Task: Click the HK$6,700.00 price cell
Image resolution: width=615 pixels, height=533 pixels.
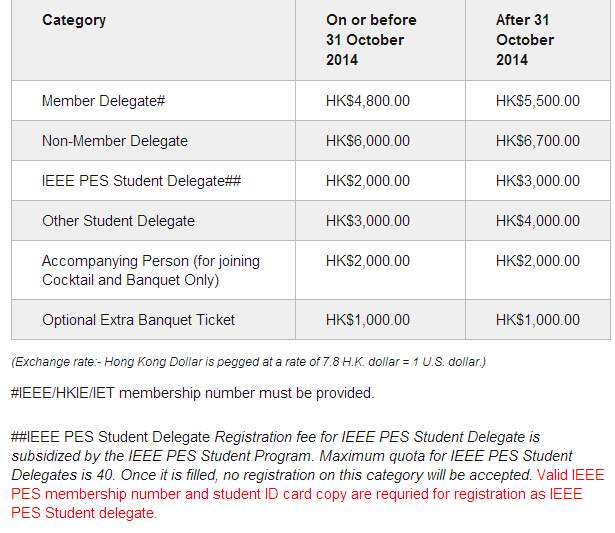Action: pyautogui.click(x=537, y=141)
